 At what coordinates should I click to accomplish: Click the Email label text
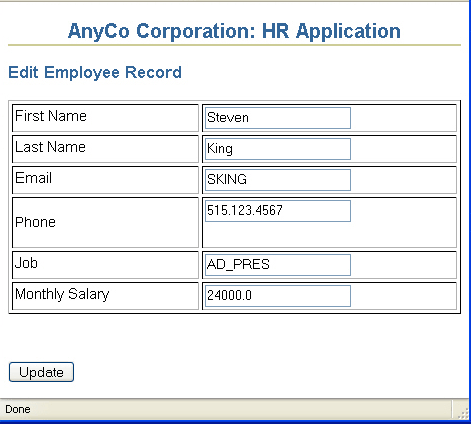click(33, 178)
